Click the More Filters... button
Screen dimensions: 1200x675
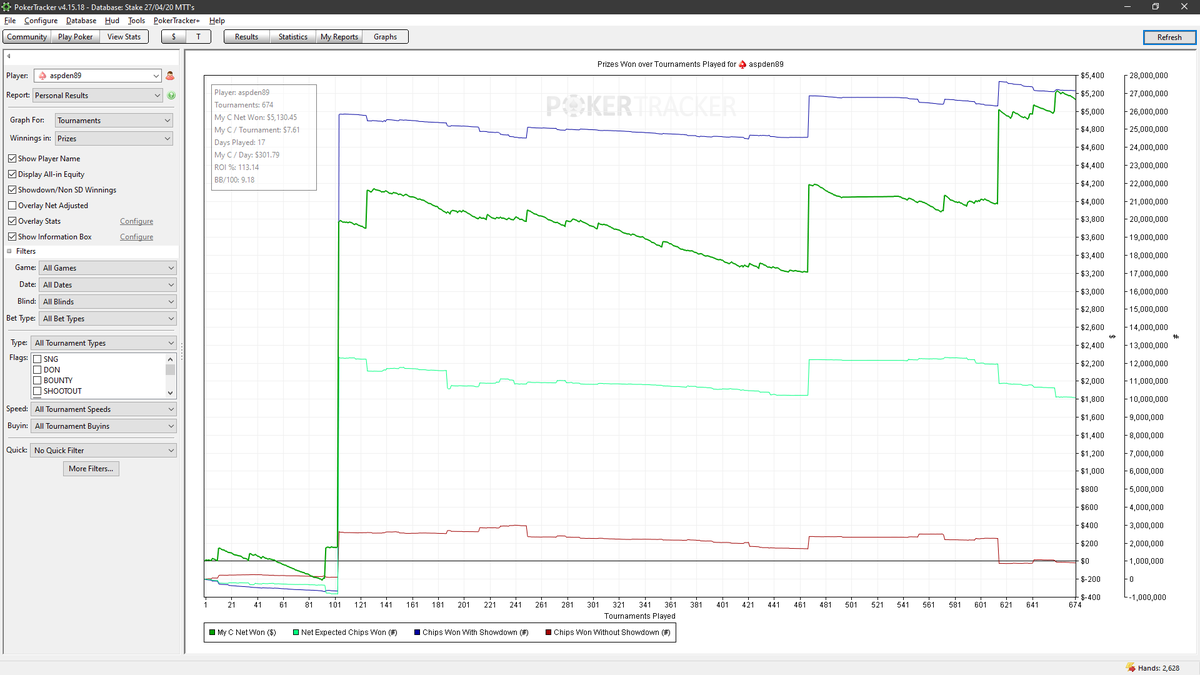pyautogui.click(x=91, y=468)
